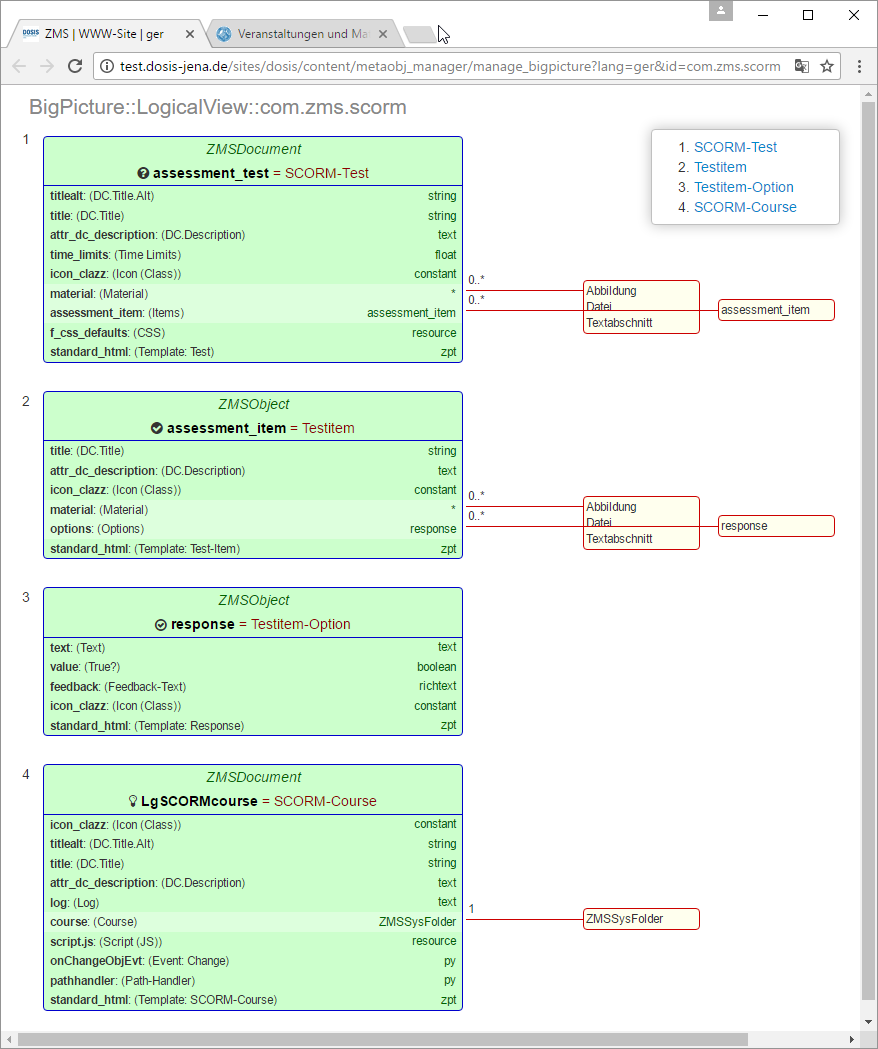Open the SCORM-Course link in index
The image size is (878, 1049).
(745, 207)
